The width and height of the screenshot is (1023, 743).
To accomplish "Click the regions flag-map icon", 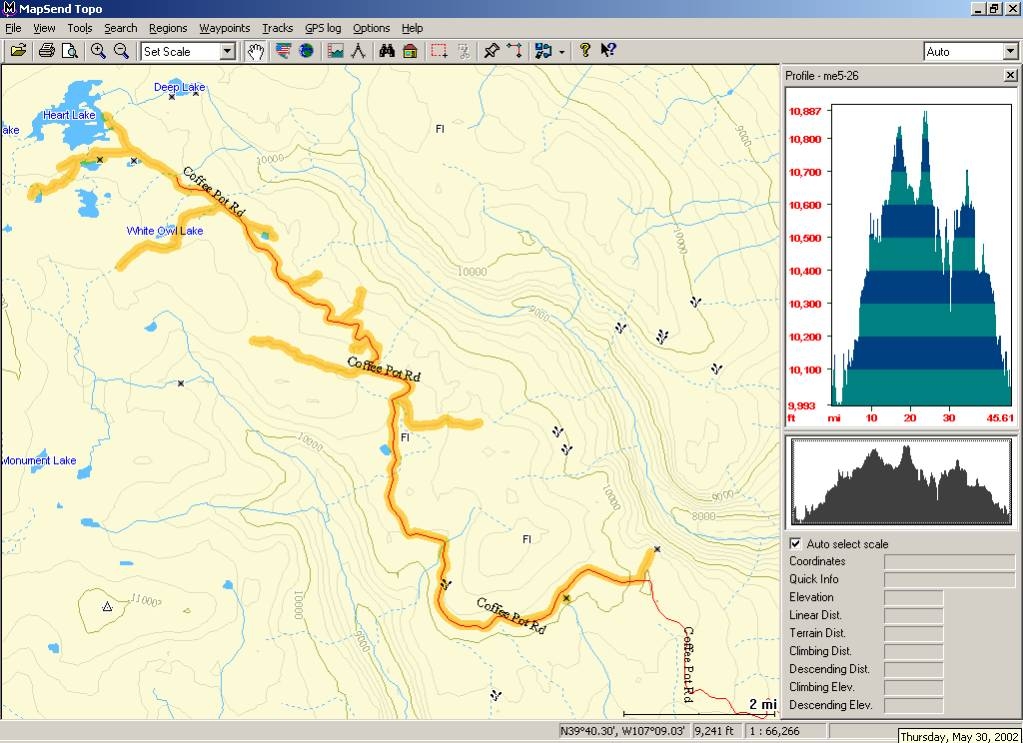I will [282, 51].
